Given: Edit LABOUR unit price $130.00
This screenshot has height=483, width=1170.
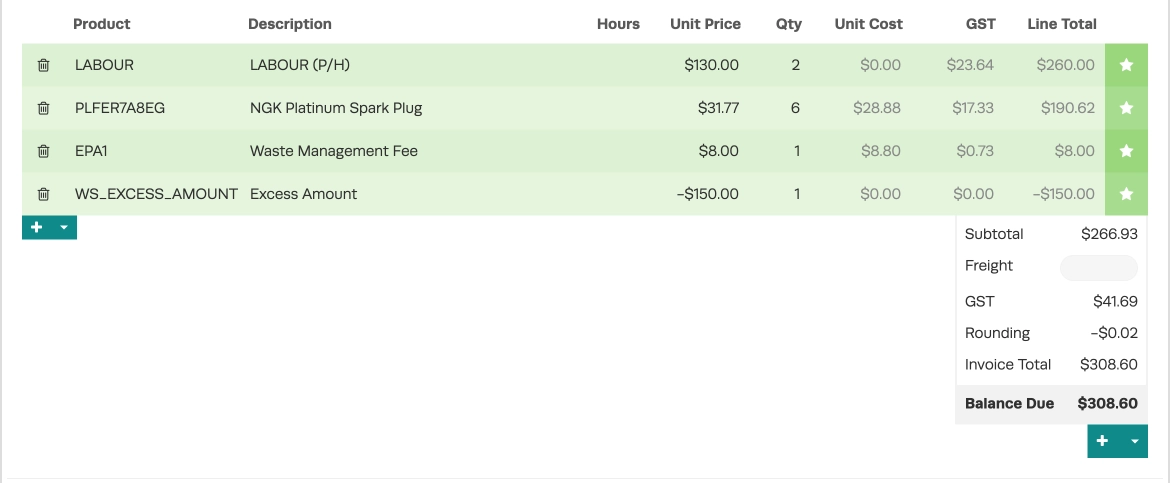Looking at the screenshot, I should [x=711, y=65].
